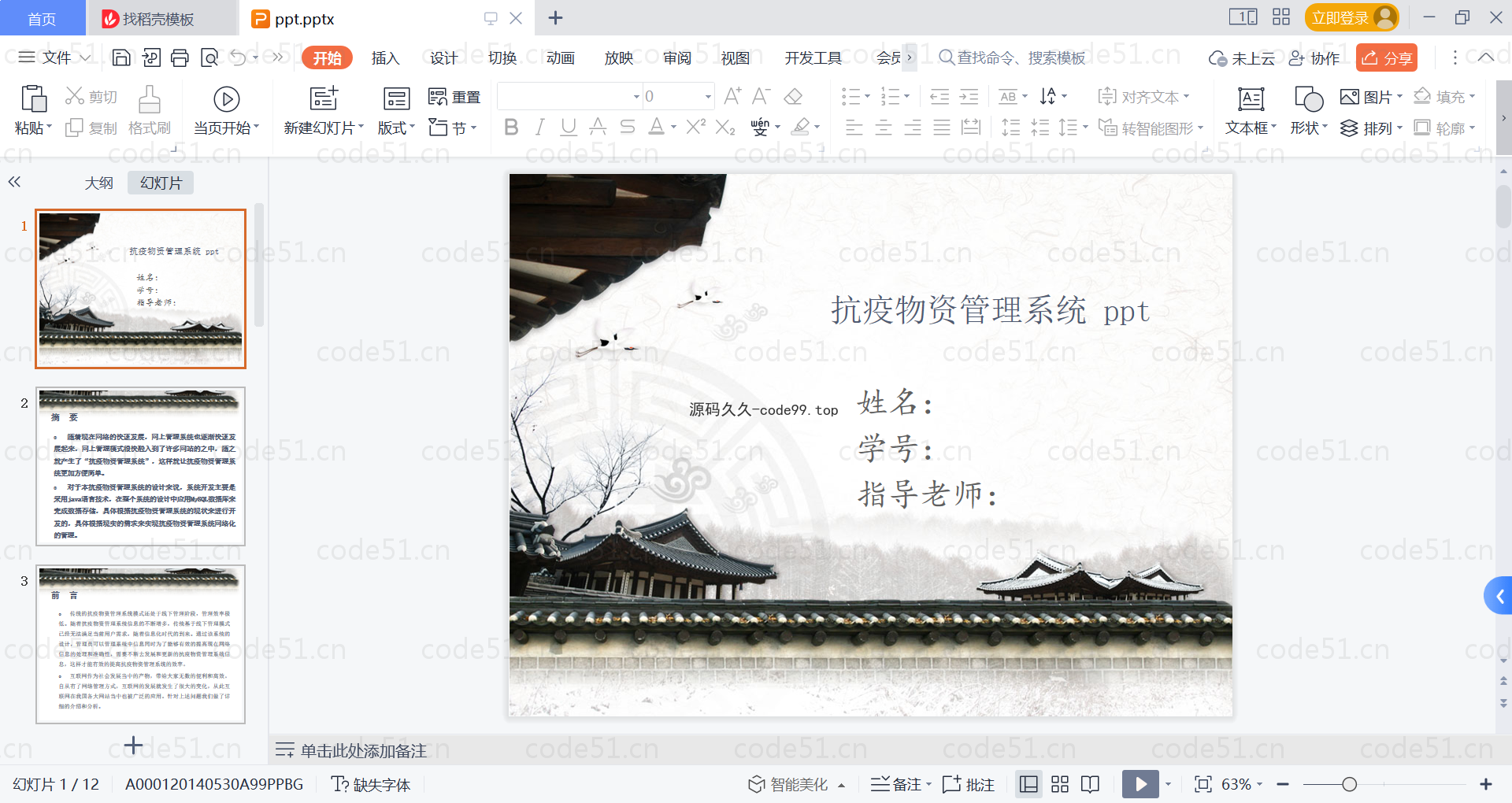Click the Print icon in quick toolbar
This screenshot has height=803, width=1512.
pyautogui.click(x=180, y=57)
